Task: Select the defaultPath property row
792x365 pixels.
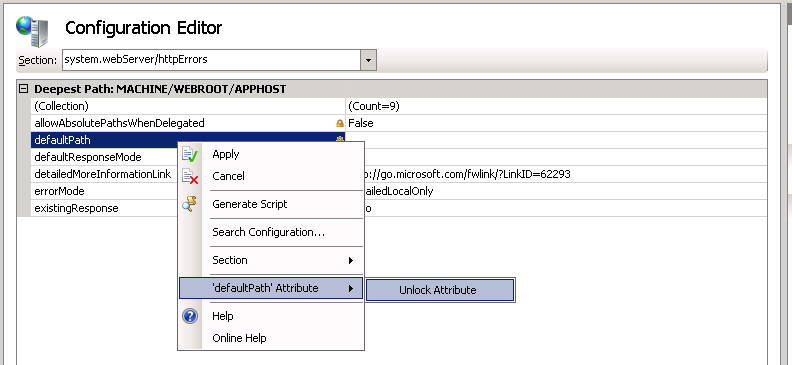Action: click(188, 140)
